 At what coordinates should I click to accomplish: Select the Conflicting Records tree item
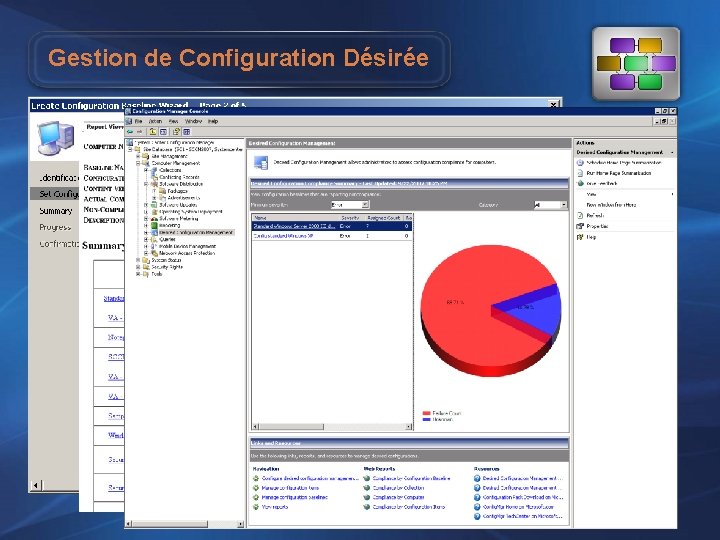point(179,177)
